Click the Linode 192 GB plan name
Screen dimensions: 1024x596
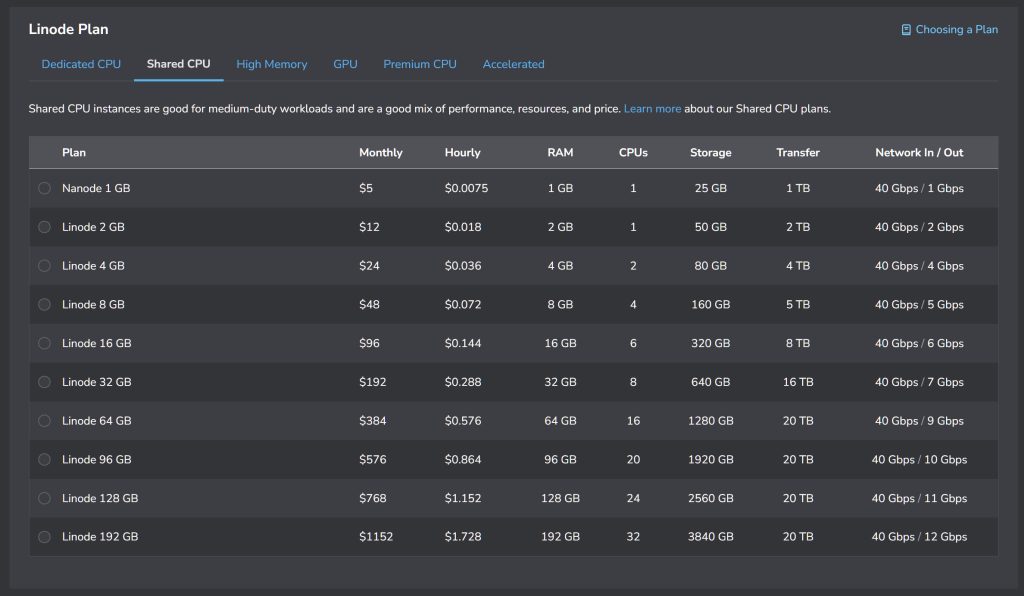[x=100, y=537]
